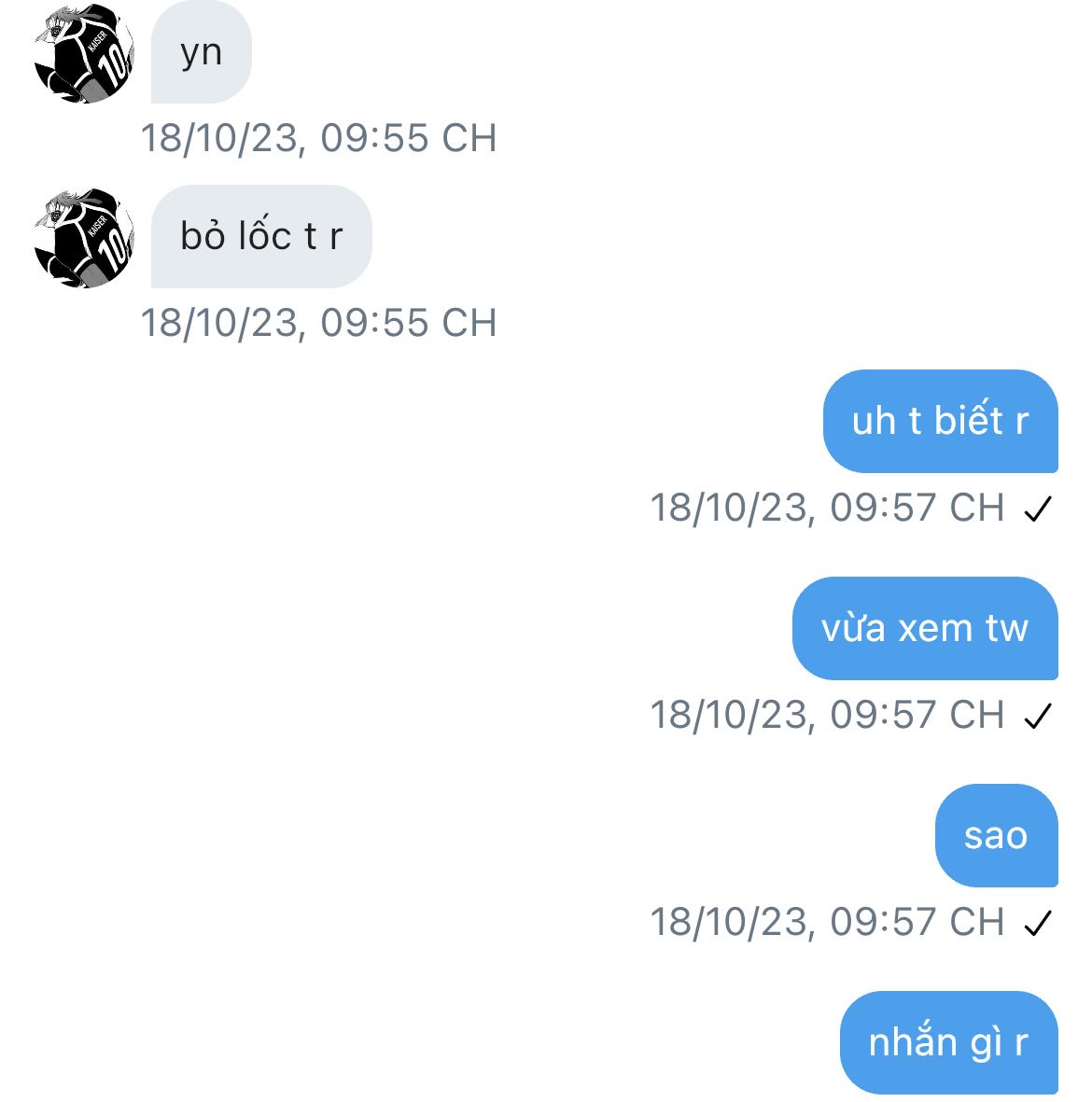
Task: Open avatar next to "bỏ lốc t r"
Action: coord(84,238)
